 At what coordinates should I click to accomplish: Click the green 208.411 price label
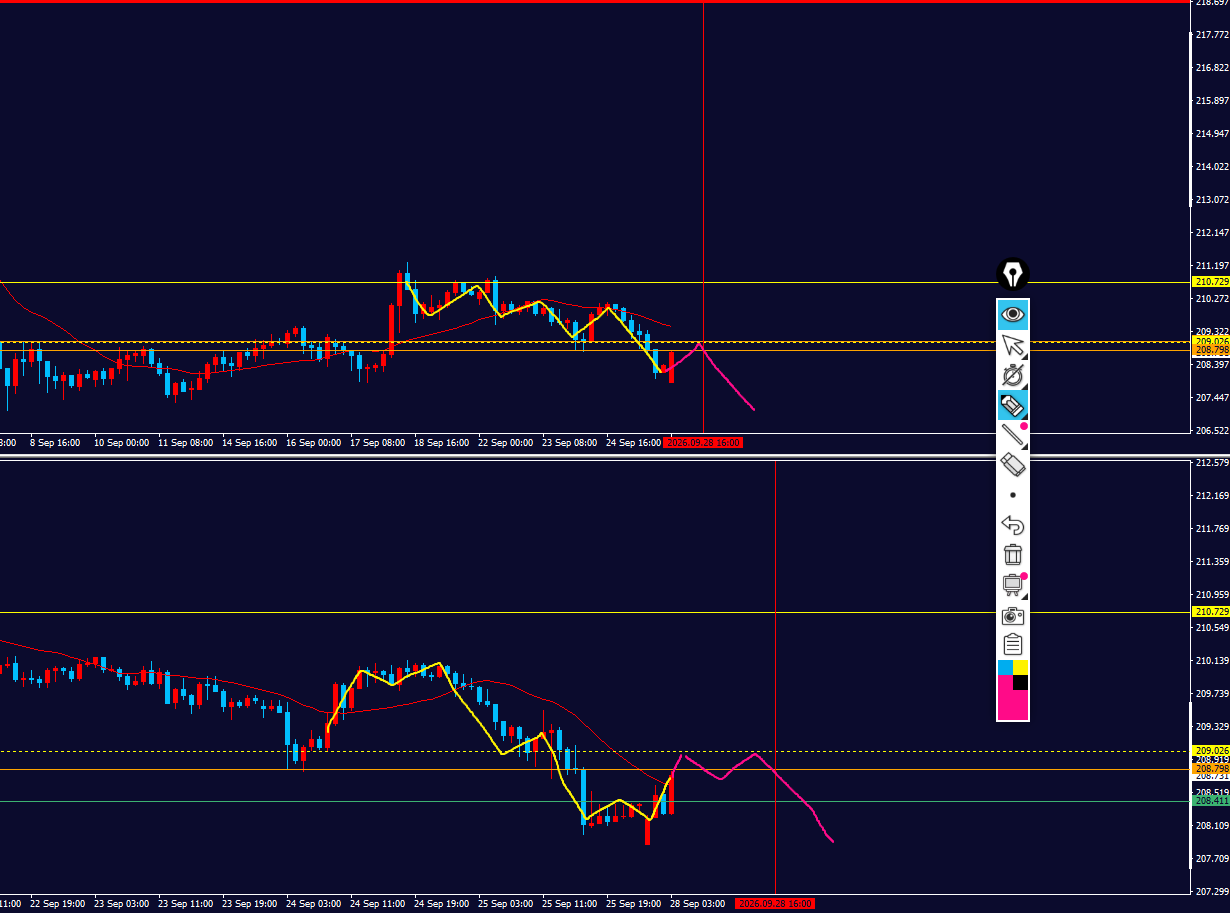point(1210,800)
